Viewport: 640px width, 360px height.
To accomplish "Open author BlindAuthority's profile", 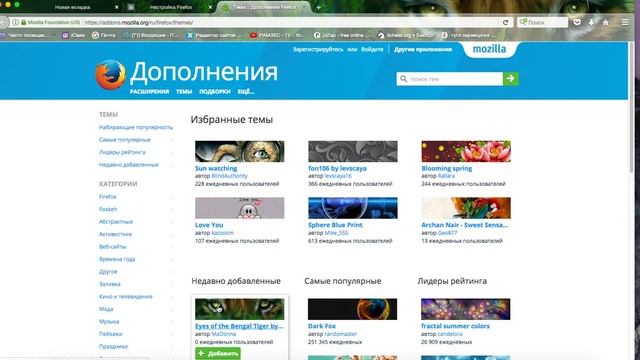I will 229,176.
